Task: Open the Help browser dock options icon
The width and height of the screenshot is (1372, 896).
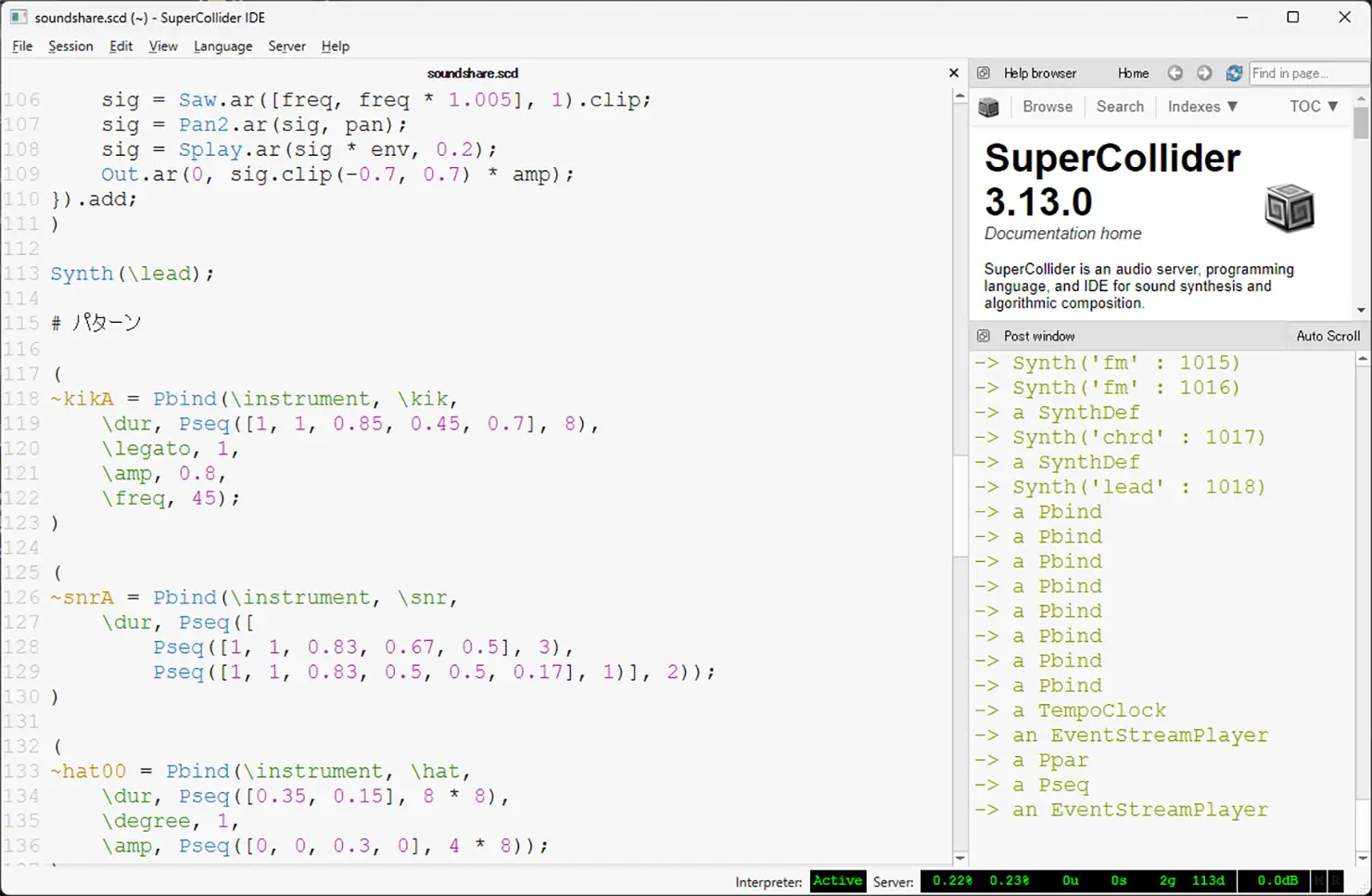Action: point(984,73)
